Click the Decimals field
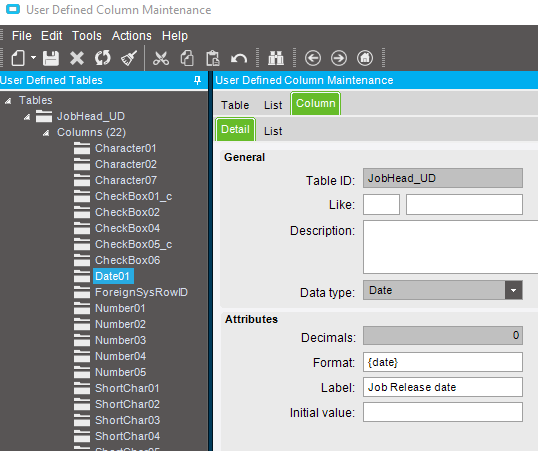This screenshot has height=451, width=538. point(443,335)
